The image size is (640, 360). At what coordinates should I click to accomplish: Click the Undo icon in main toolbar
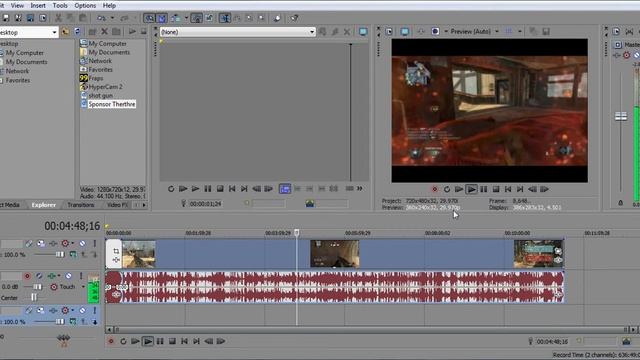point(101,18)
